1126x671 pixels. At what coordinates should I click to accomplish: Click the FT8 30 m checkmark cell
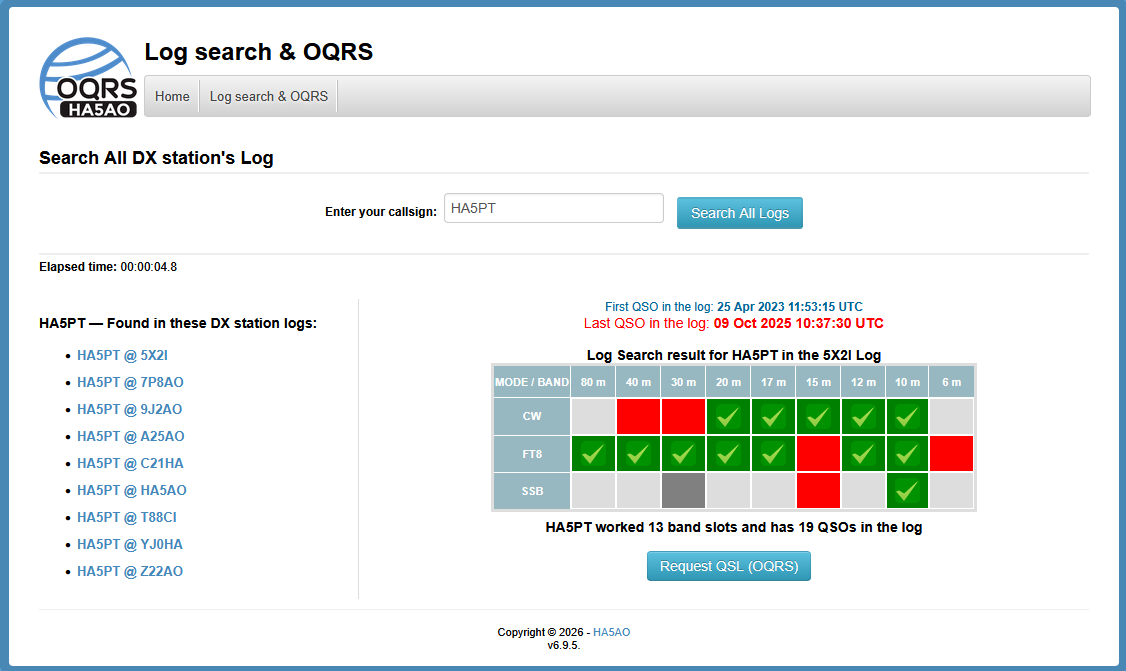click(682, 453)
